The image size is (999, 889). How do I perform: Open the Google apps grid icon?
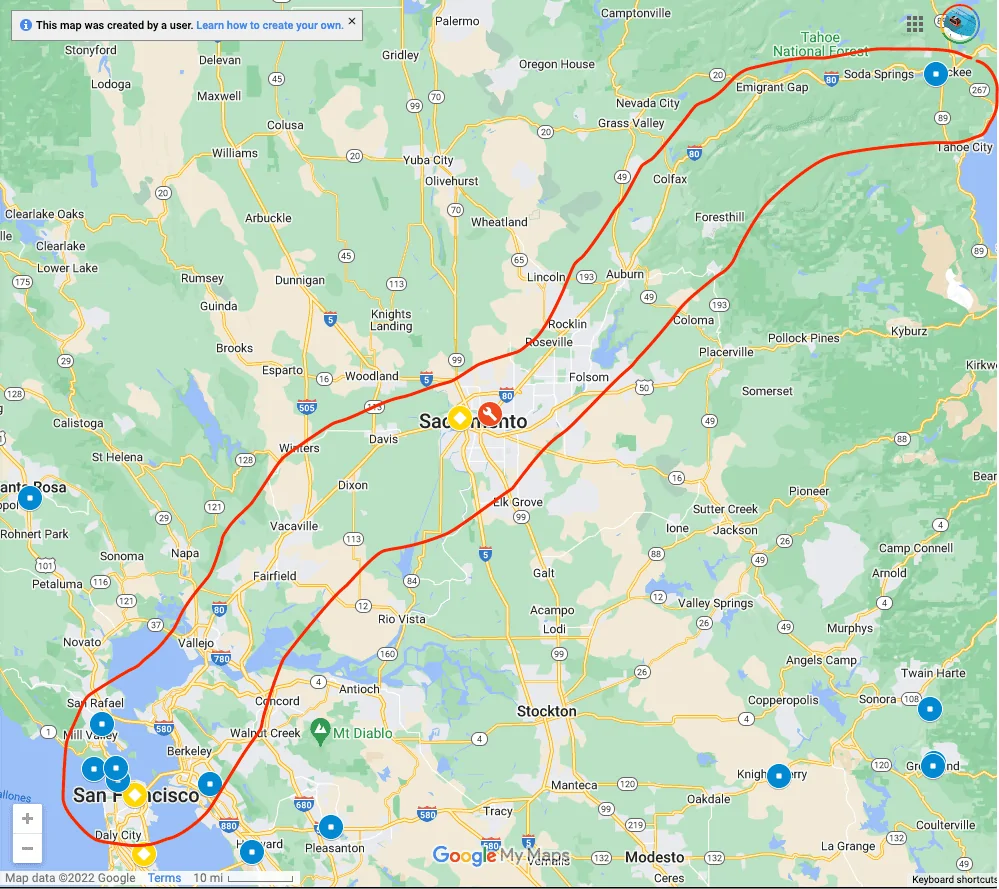click(x=914, y=25)
